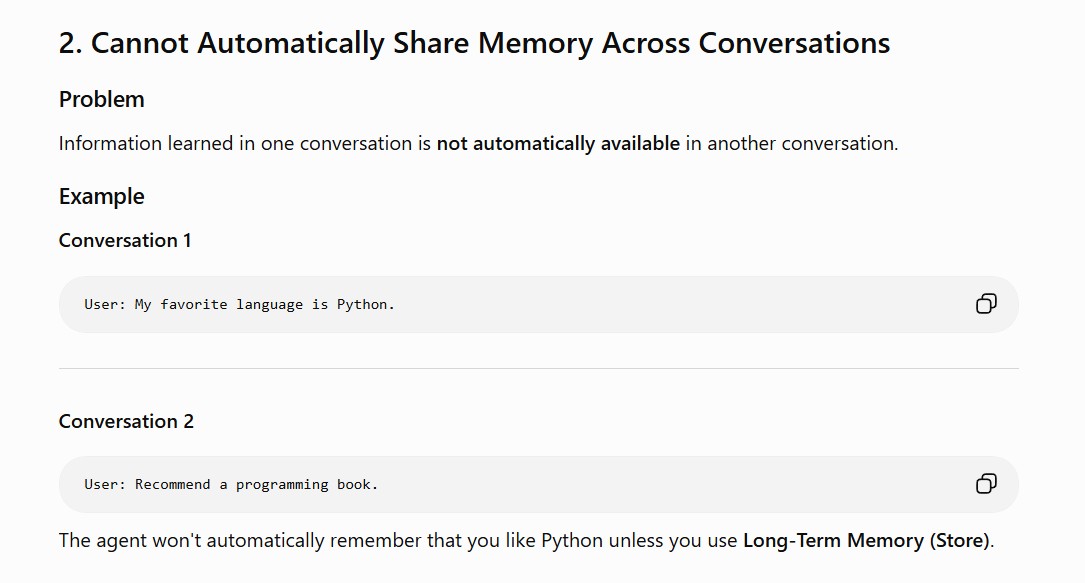Click the sentence starting 'The agent won't automatically'
Image resolution: width=1085 pixels, height=583 pixels.
526,541
